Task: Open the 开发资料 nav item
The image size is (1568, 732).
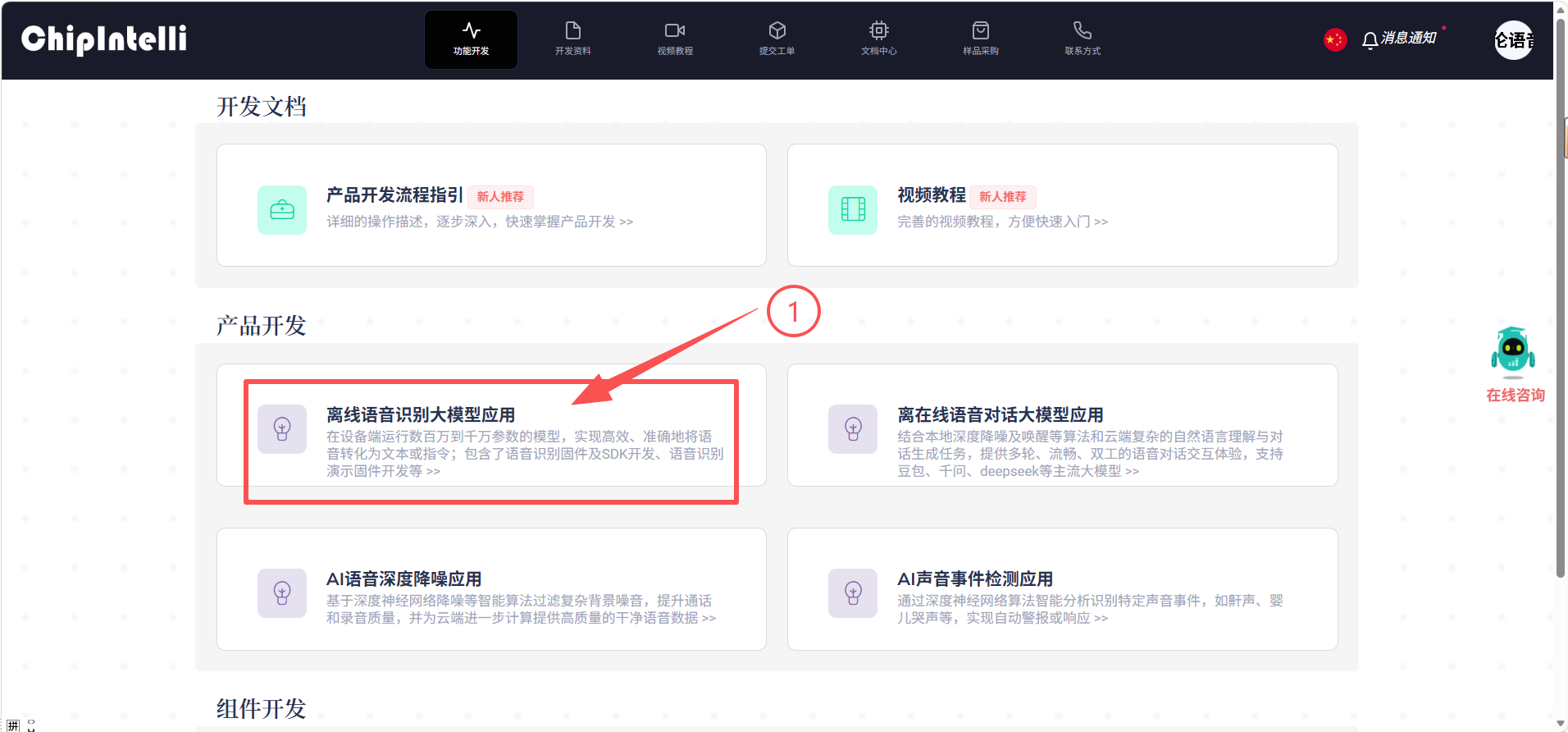Action: [x=572, y=39]
